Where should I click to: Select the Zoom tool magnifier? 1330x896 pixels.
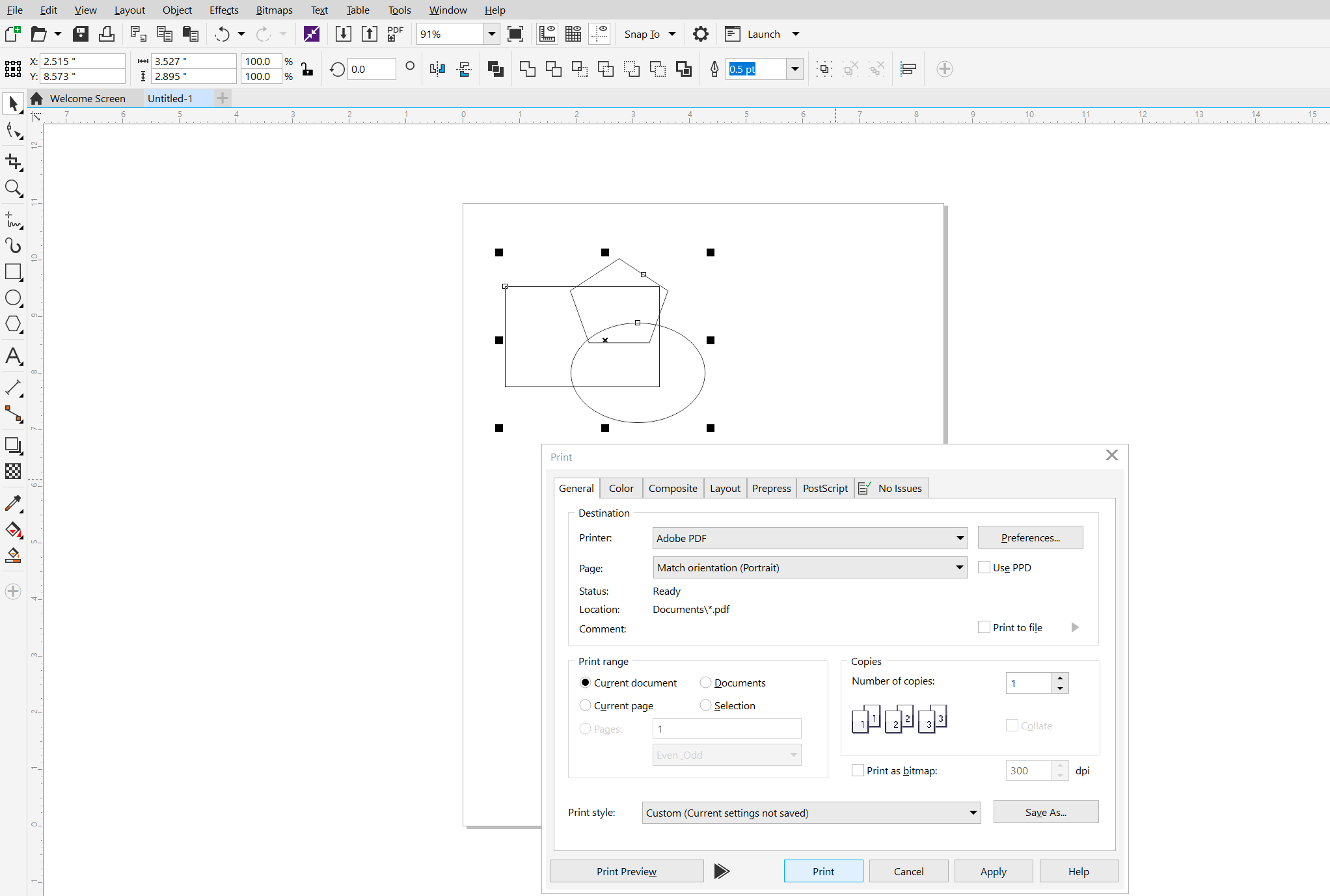(13, 189)
